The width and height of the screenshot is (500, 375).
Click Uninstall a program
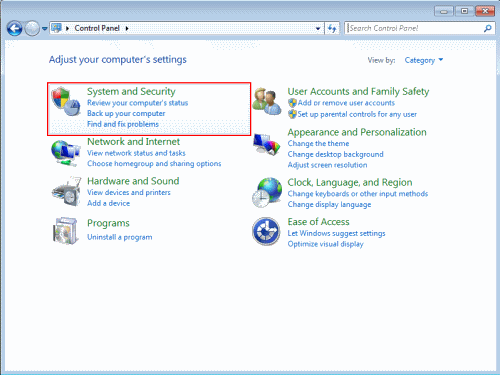coord(120,237)
